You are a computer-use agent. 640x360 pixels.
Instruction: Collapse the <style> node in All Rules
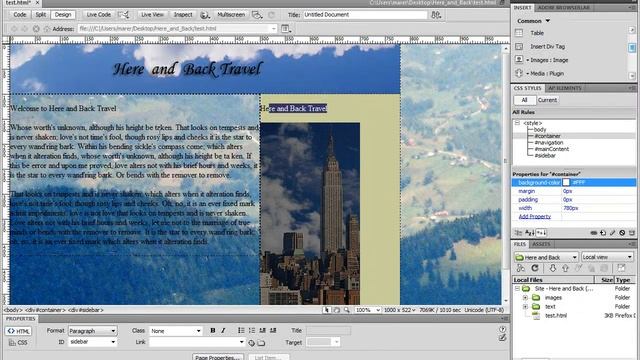(x=517, y=123)
